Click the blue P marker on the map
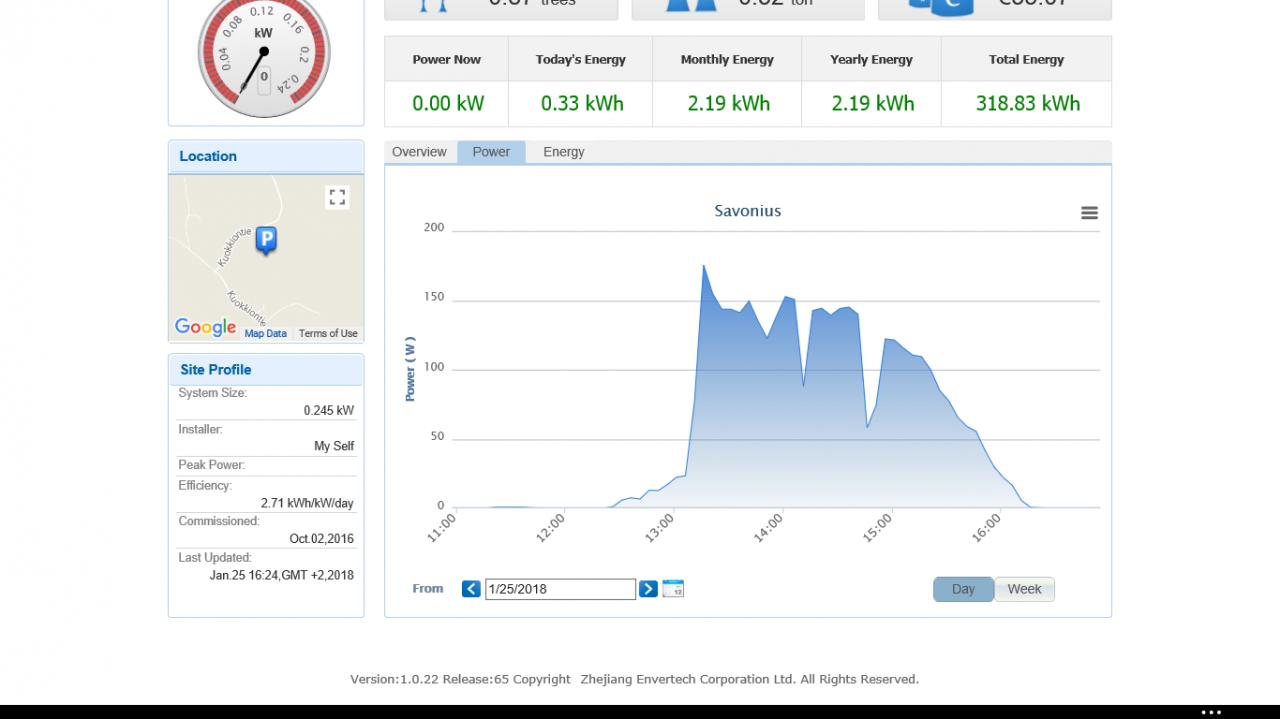This screenshot has height=719, width=1280. pos(266,240)
